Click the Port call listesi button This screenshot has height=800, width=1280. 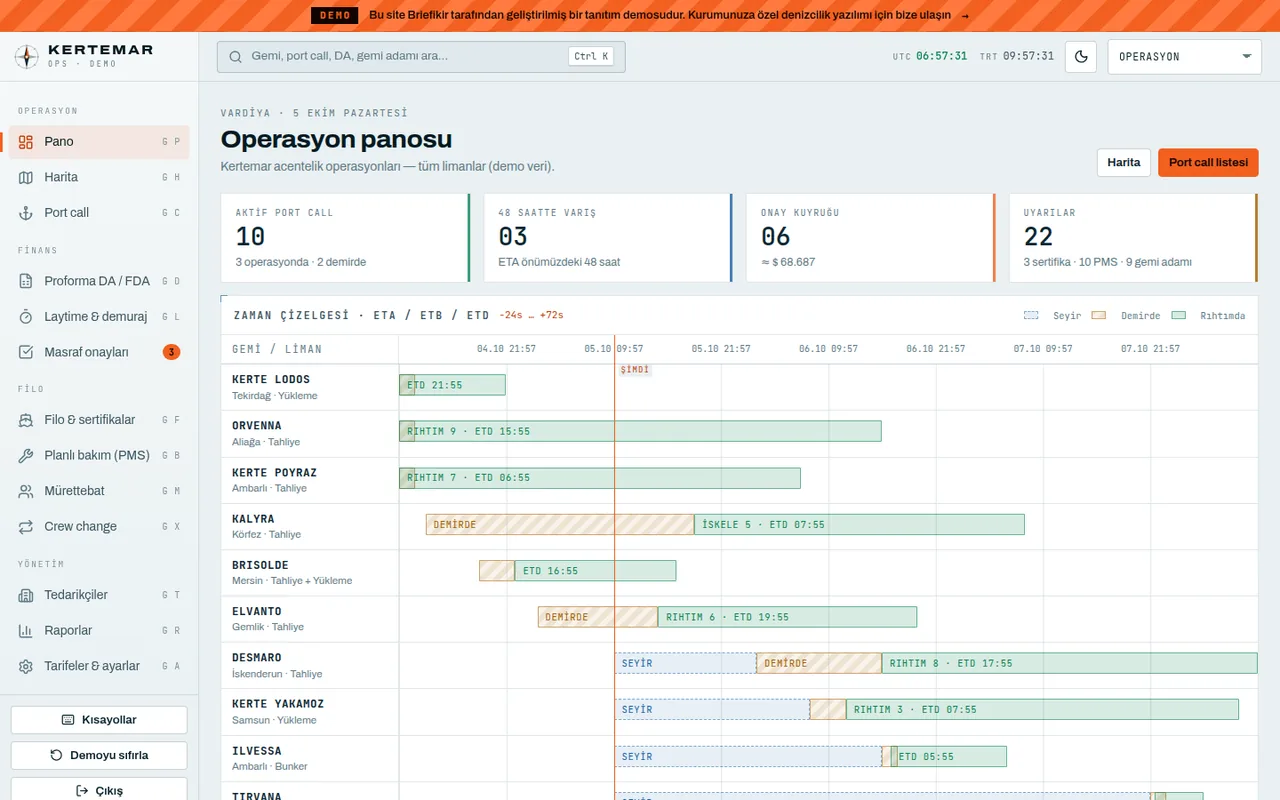[1208, 162]
